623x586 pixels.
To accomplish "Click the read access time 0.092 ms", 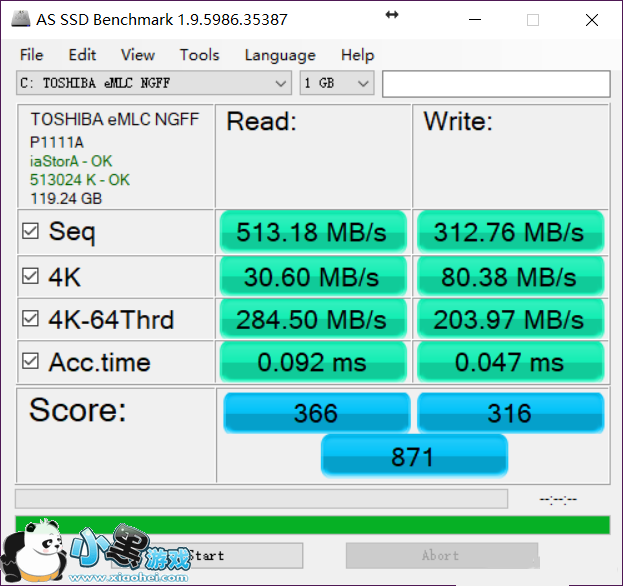I will [x=313, y=362].
